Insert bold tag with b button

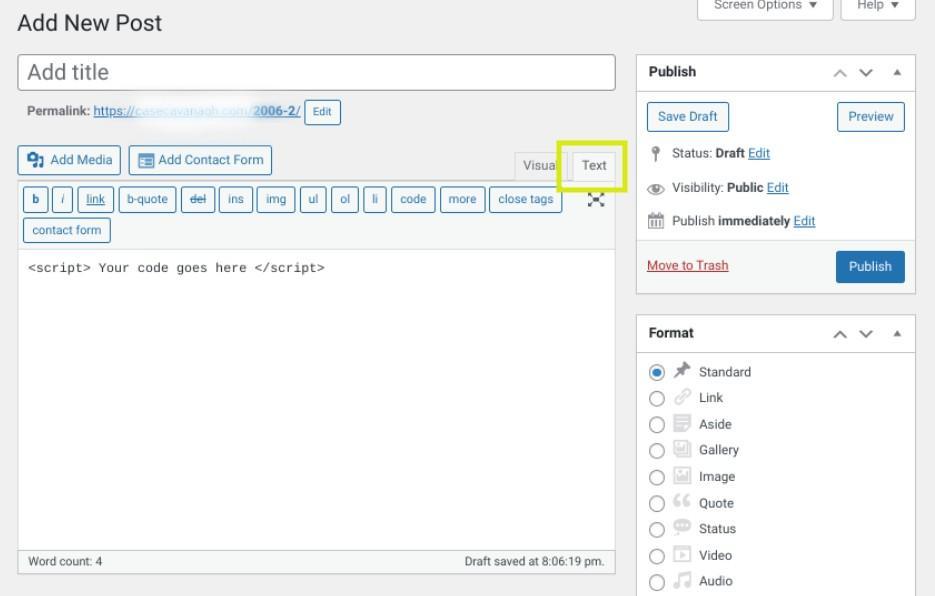pyautogui.click(x=35, y=199)
